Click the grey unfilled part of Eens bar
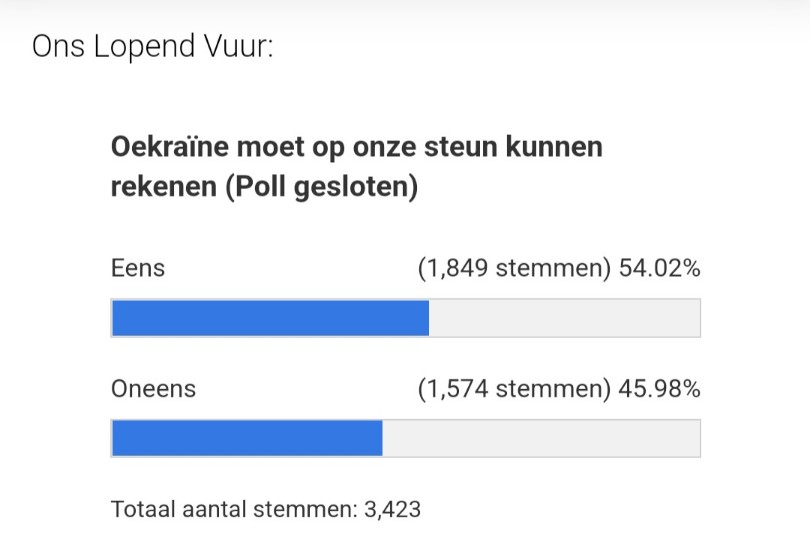This screenshot has width=810, height=536. [564, 318]
